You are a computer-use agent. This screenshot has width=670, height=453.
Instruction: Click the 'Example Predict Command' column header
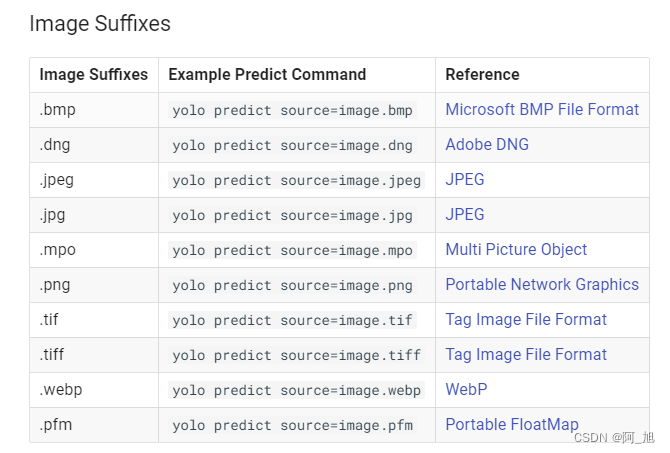(267, 75)
